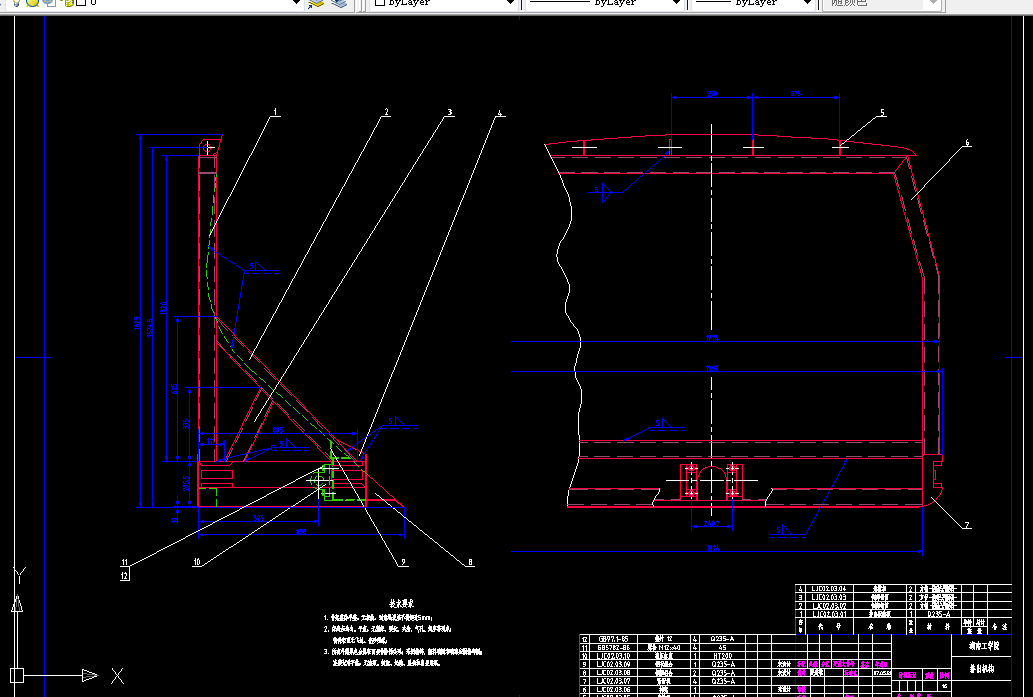Select part callout number 3
1033x697 pixels.
[450, 113]
